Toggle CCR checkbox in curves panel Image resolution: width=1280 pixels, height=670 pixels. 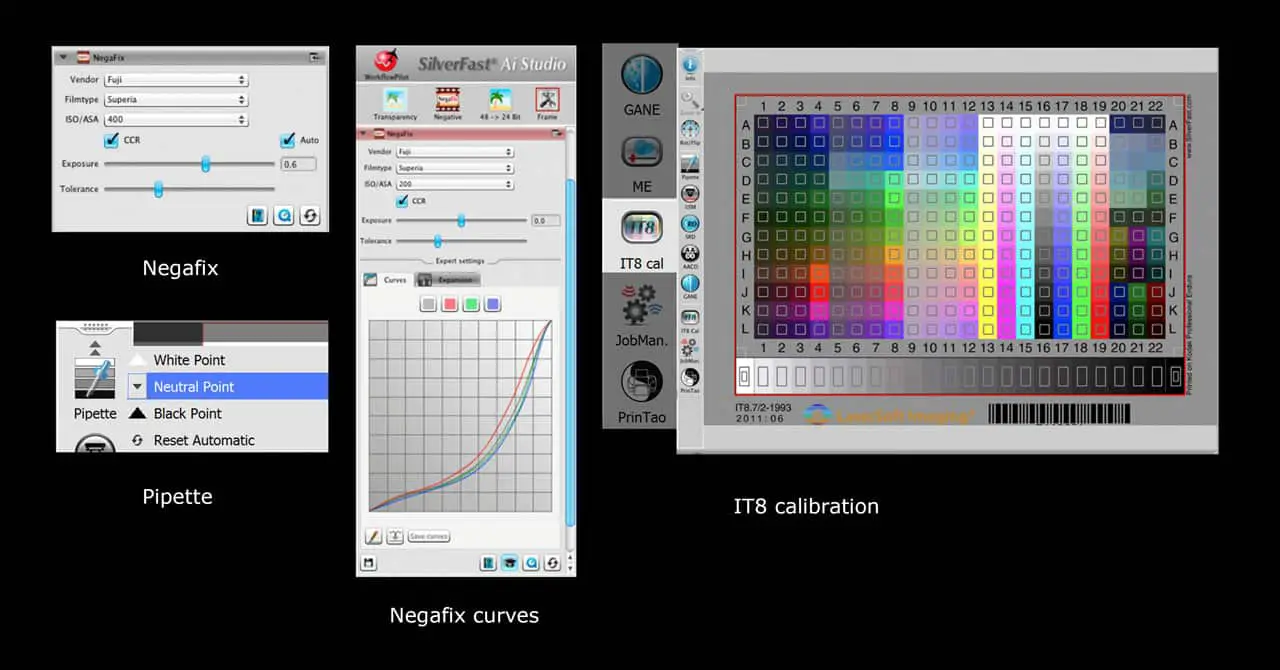[x=403, y=201]
